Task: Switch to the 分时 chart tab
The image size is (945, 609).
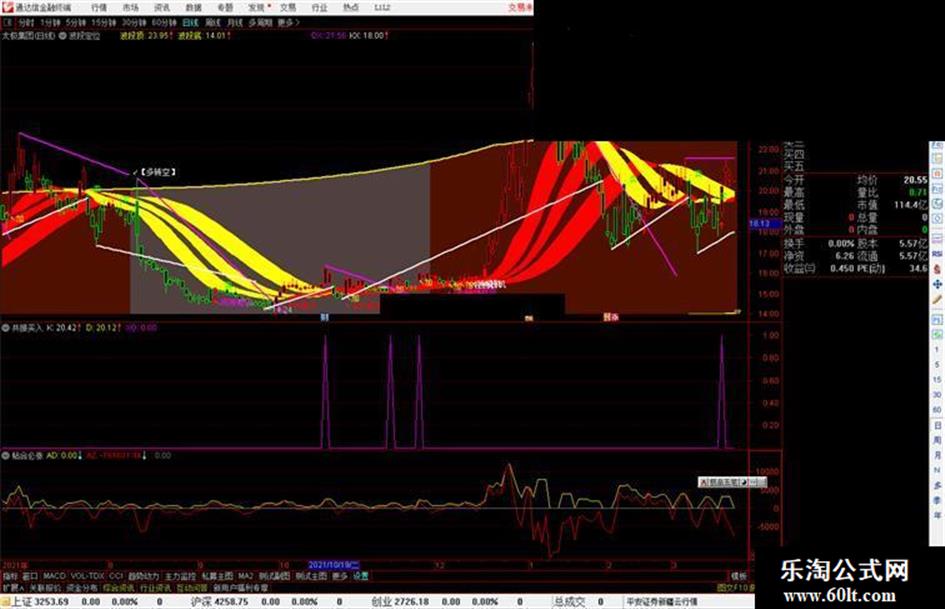Action: 26,22
